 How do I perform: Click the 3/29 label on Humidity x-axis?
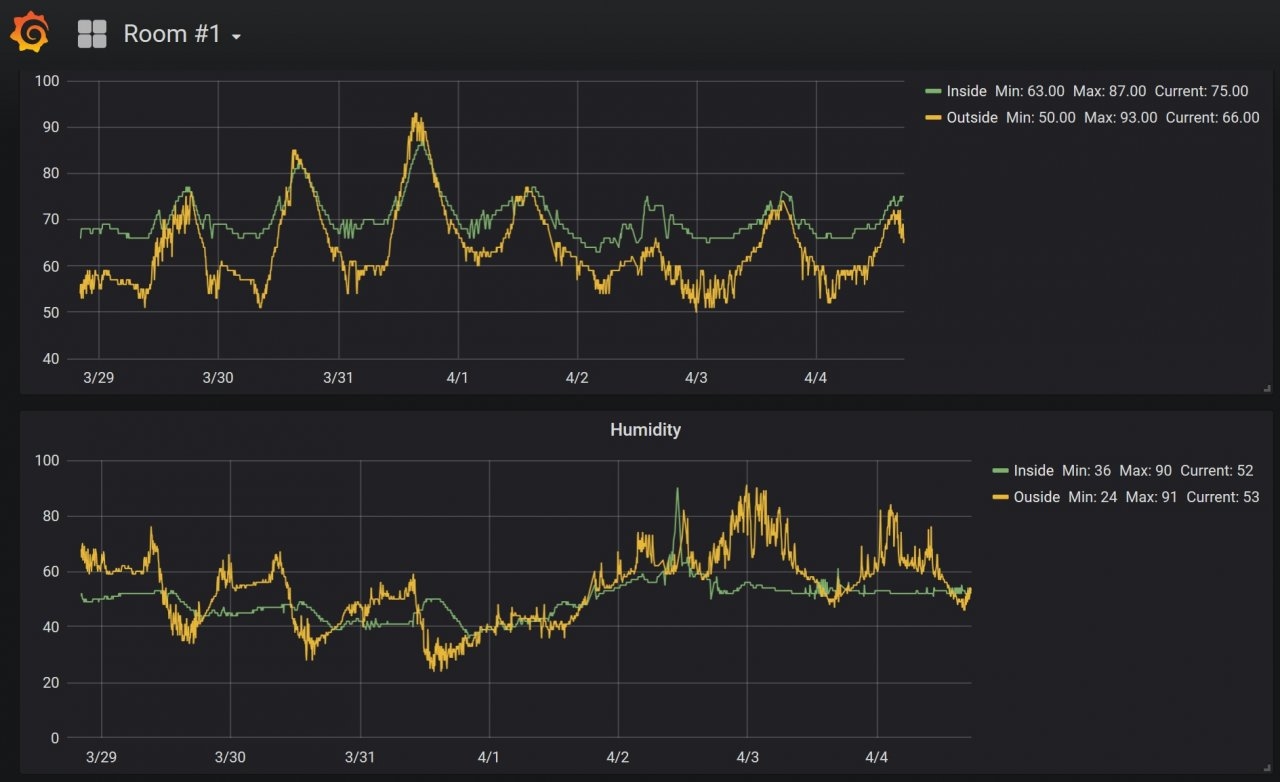[x=101, y=757]
